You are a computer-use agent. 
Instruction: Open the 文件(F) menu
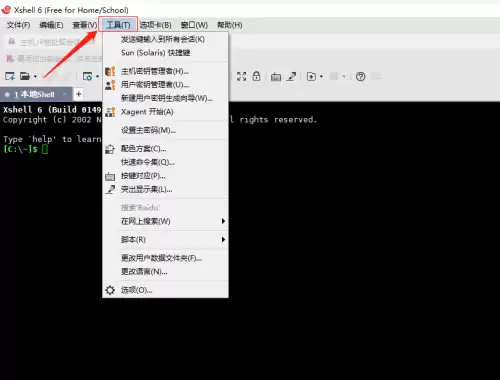point(18,25)
